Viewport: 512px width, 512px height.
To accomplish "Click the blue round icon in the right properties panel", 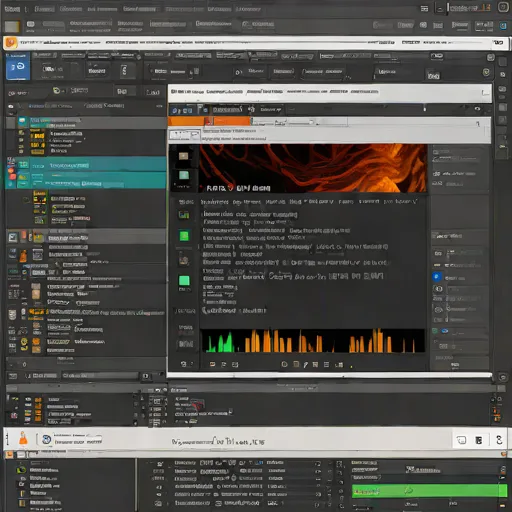I will pyautogui.click(x=437, y=277).
